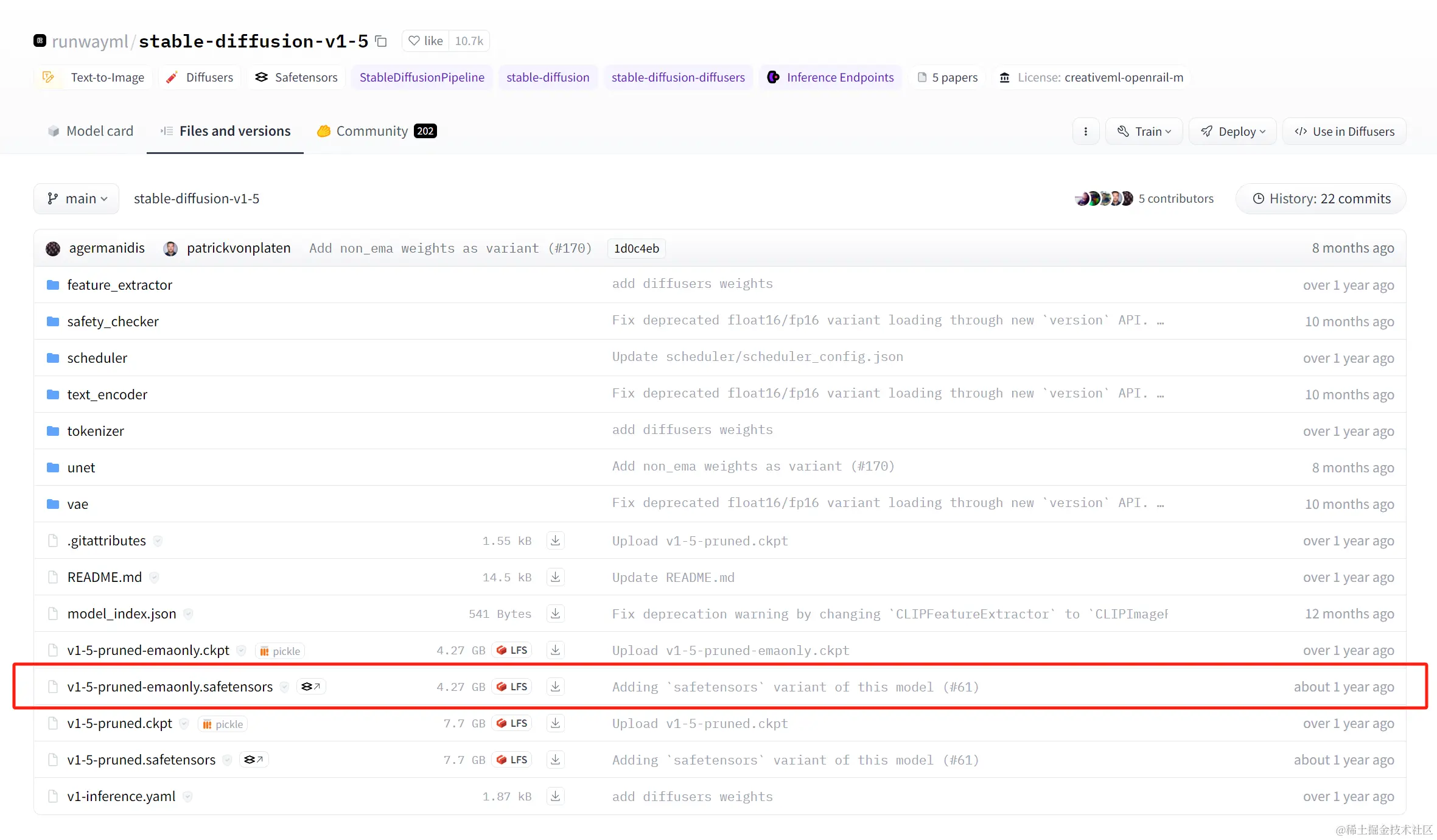Click commit hash 1d0c4eb
The width and height of the screenshot is (1437, 840).
pos(636,248)
